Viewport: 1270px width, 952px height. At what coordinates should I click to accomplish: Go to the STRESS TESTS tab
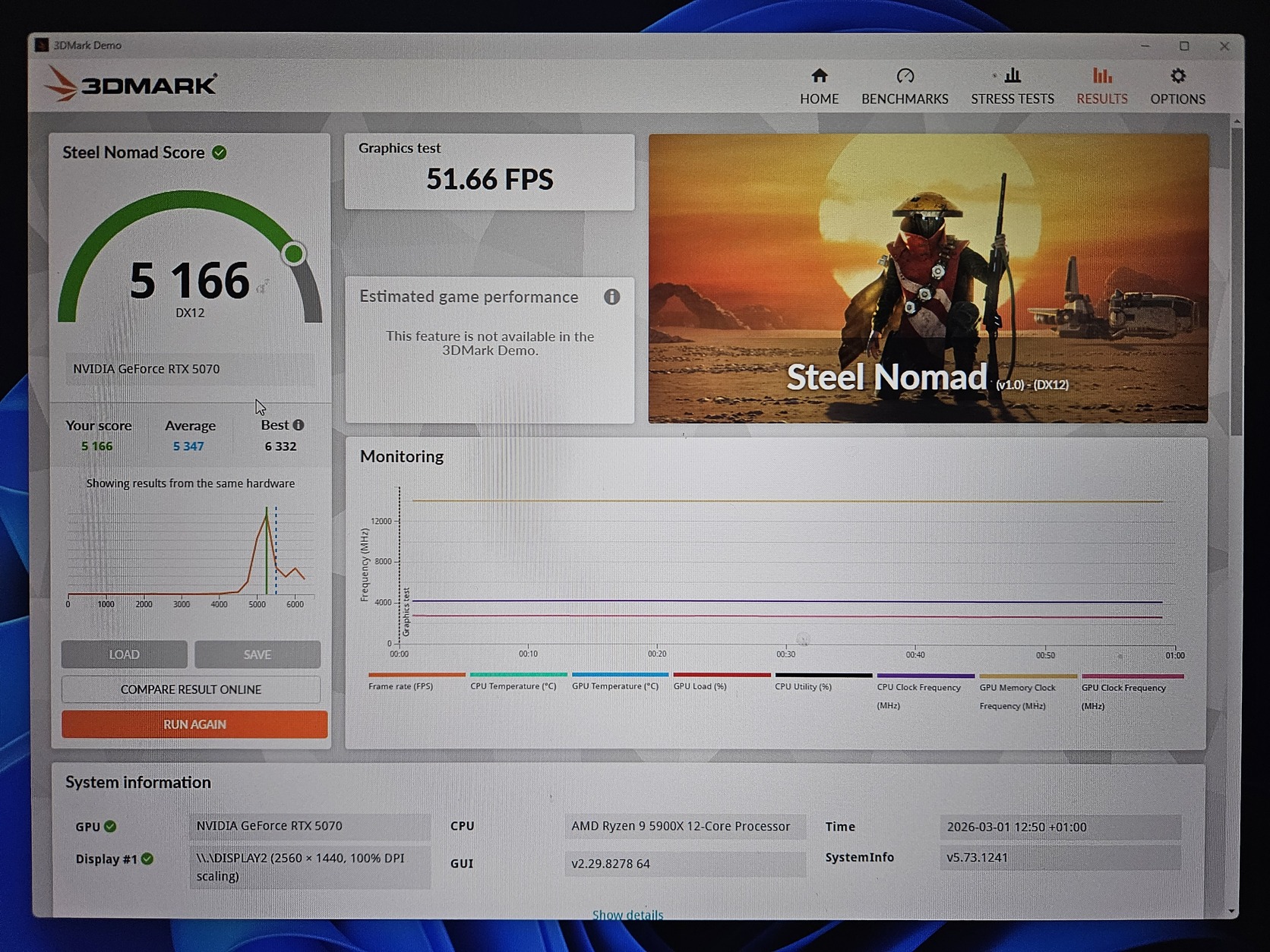tap(1013, 87)
